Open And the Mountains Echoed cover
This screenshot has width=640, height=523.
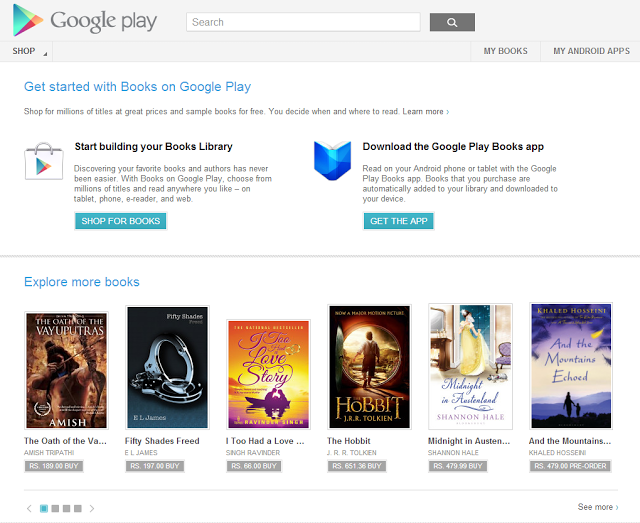coord(571,366)
